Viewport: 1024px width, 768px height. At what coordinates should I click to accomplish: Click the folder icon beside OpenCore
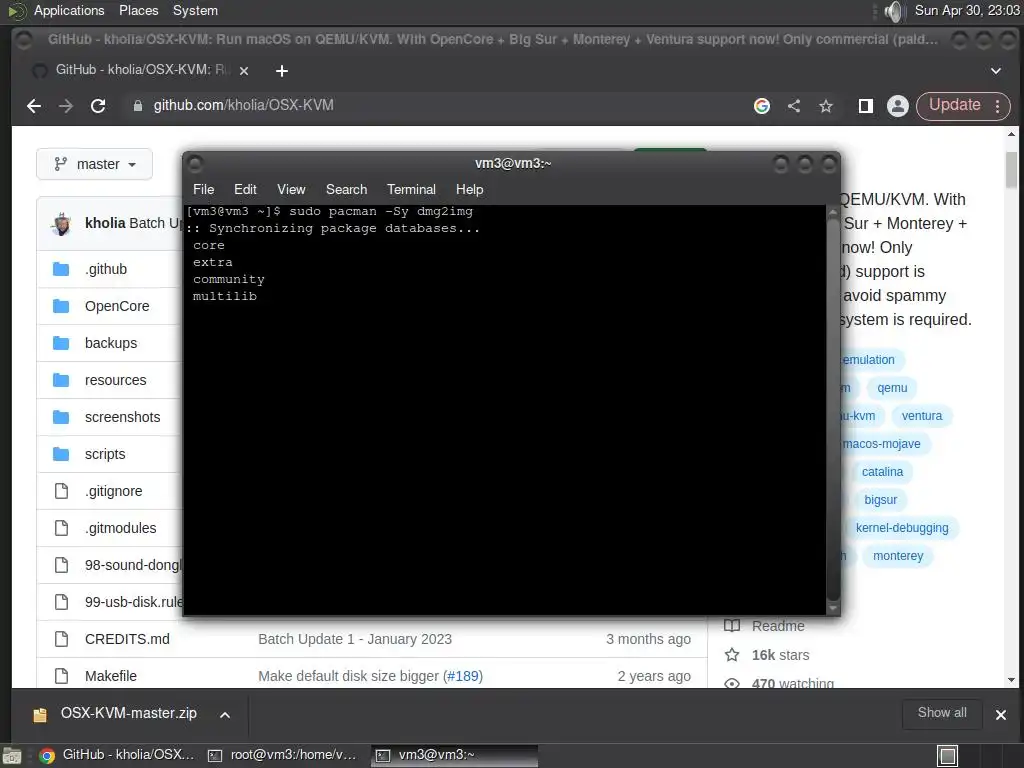(x=61, y=306)
